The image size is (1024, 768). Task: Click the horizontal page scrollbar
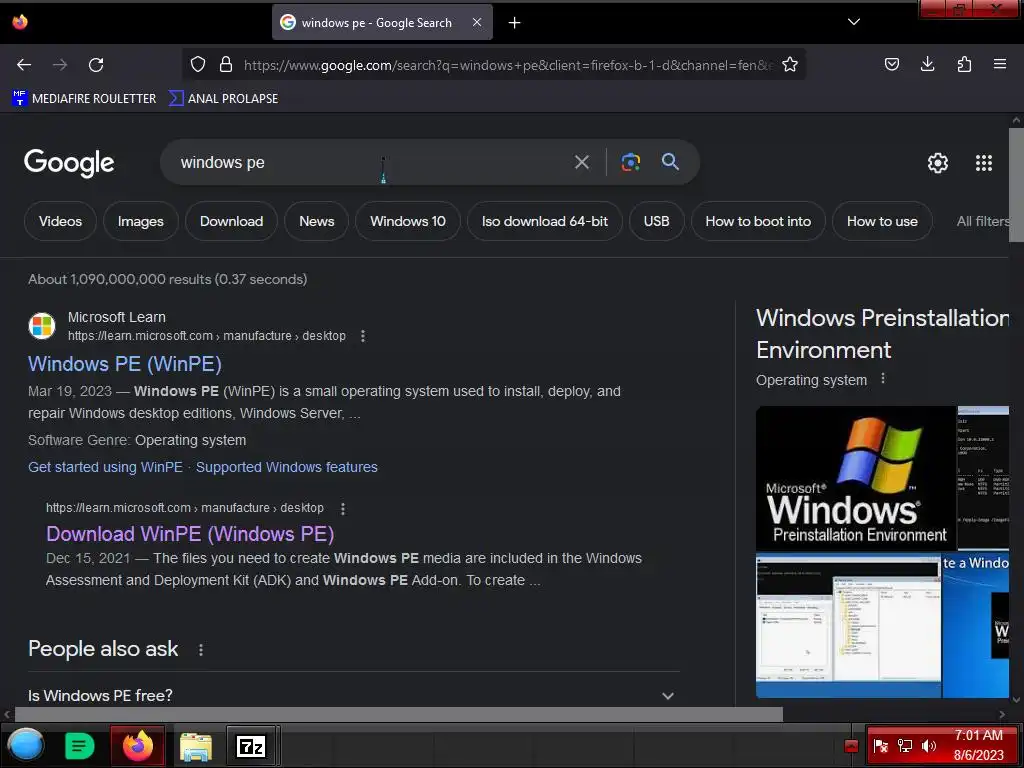click(x=398, y=714)
